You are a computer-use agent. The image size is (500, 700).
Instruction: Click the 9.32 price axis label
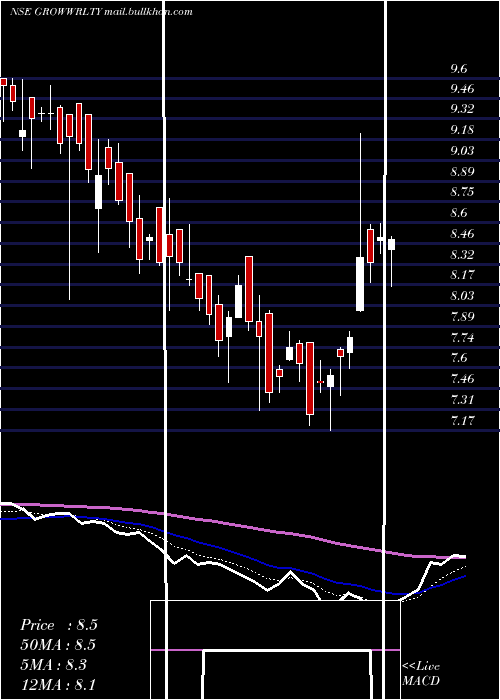(462, 109)
